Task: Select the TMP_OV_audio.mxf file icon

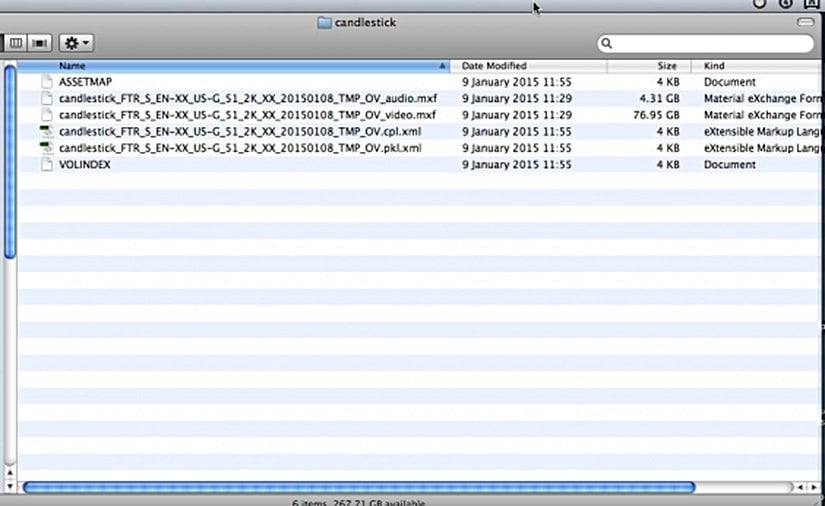Action: click(45, 99)
